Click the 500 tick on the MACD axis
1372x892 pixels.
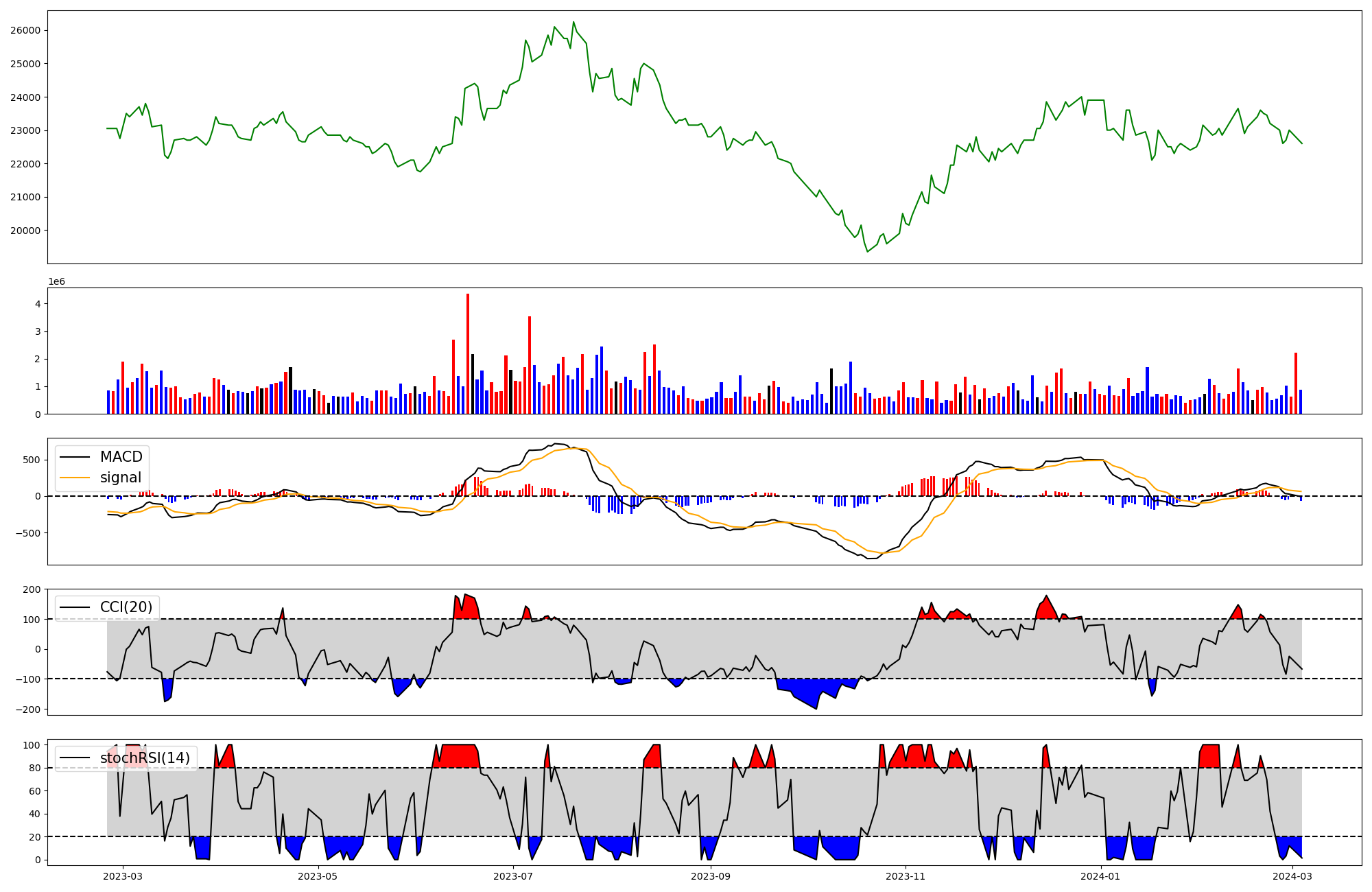tap(33, 460)
